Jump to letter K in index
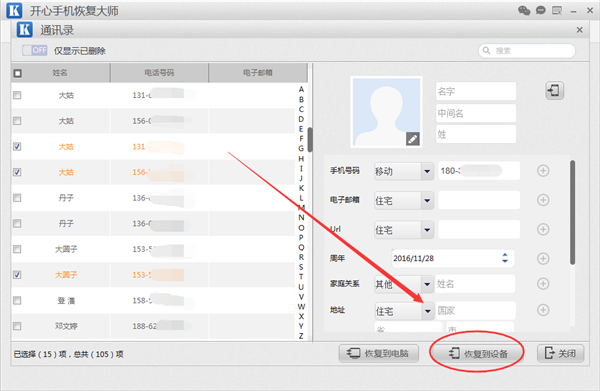Image resolution: width=600 pixels, height=391 pixels. click(301, 188)
